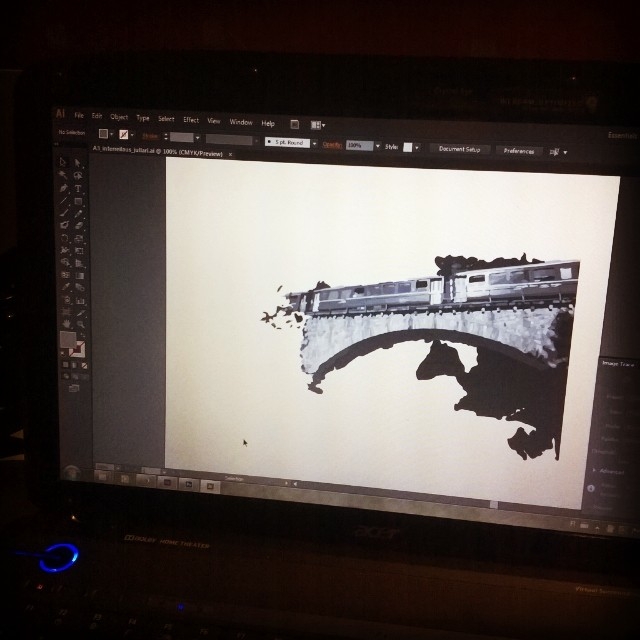Image resolution: width=640 pixels, height=640 pixels.
Task: Open the Edit menu
Action: click(x=97, y=116)
